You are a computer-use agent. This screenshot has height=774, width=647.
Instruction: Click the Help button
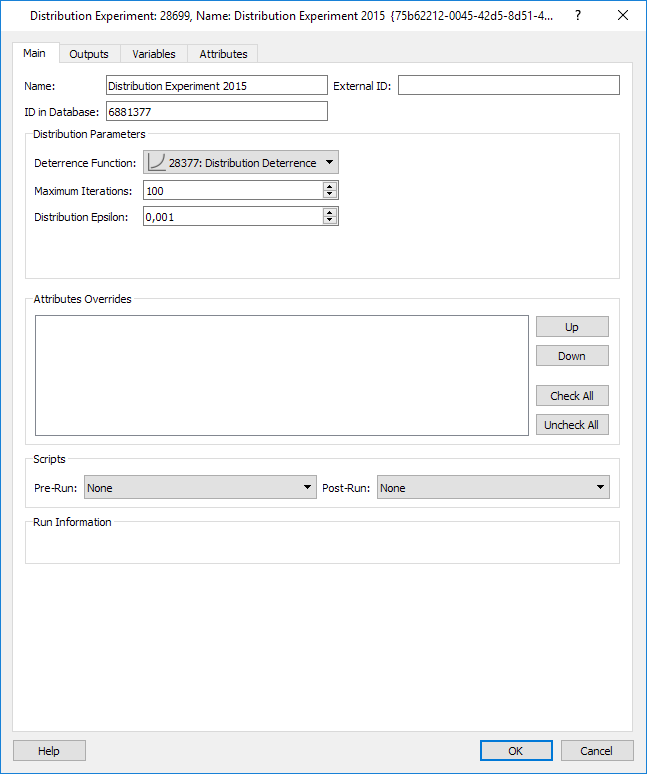[49, 751]
